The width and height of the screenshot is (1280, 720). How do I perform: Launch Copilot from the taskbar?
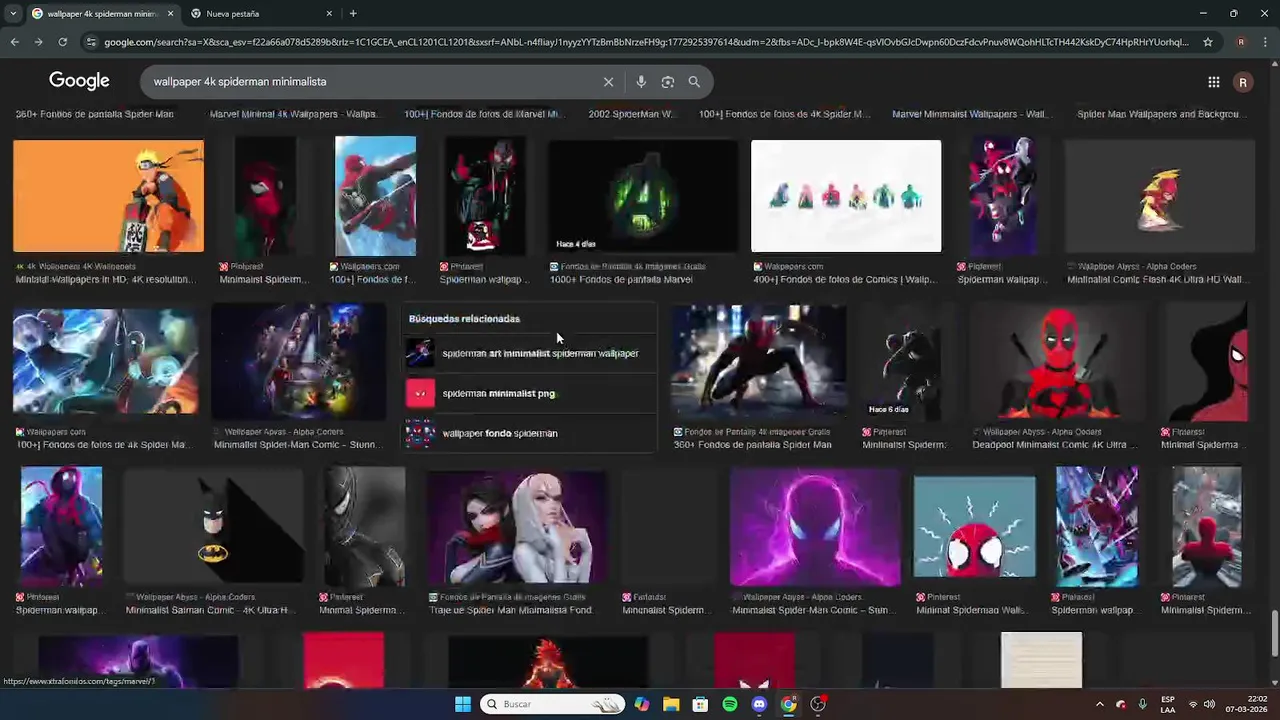[x=642, y=704]
